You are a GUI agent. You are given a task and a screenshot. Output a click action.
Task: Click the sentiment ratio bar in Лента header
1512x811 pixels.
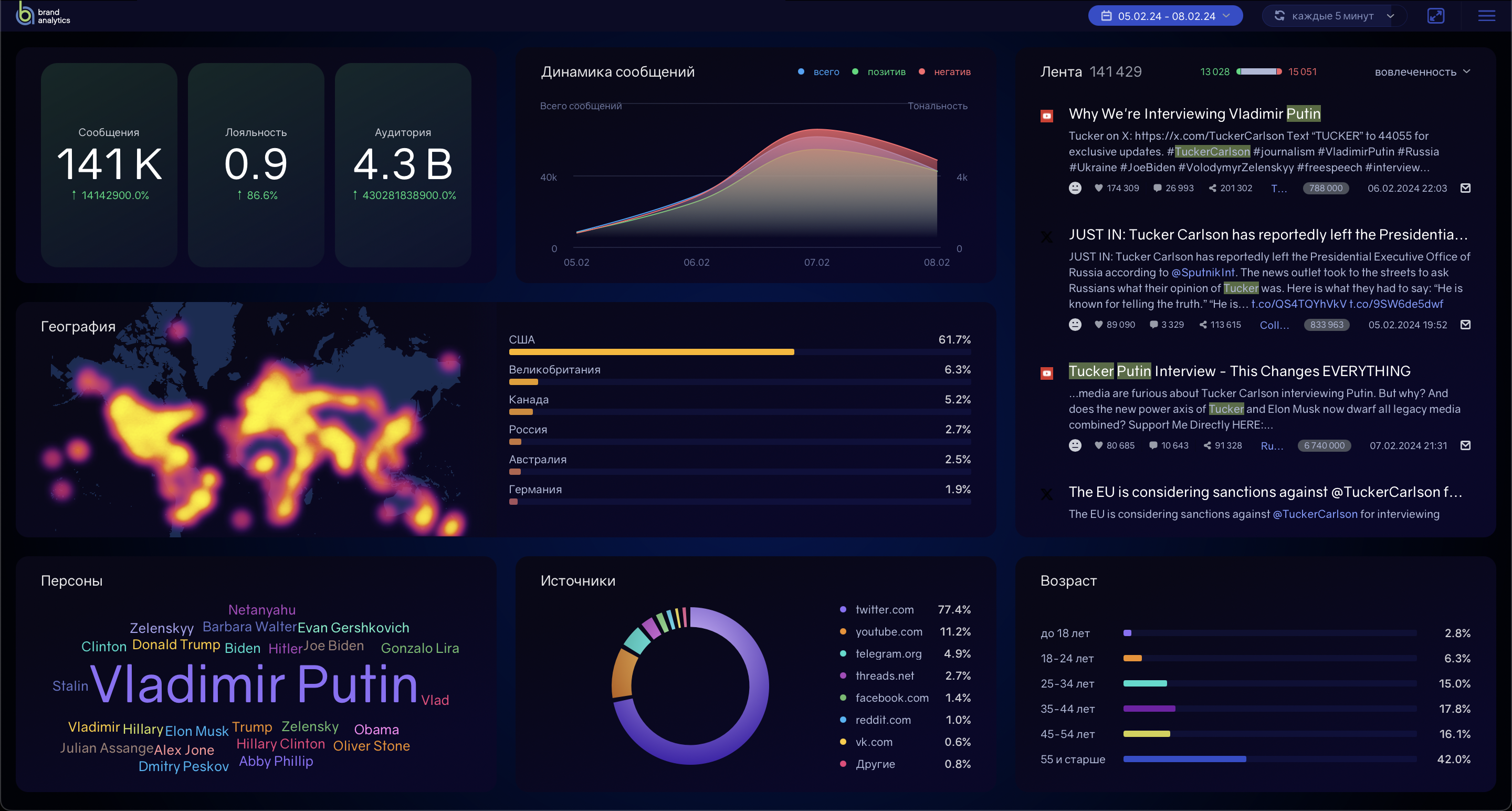[x=1258, y=71]
